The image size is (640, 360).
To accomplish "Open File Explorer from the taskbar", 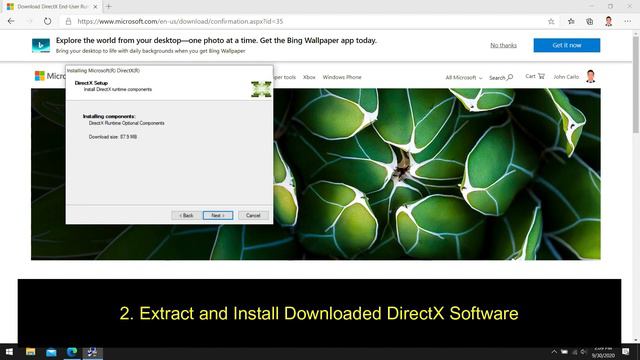I will 31,352.
